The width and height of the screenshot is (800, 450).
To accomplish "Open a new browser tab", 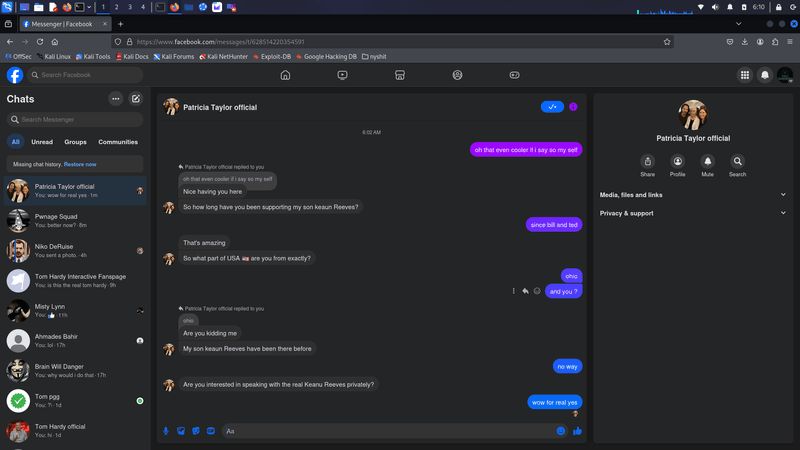I will click(120, 24).
